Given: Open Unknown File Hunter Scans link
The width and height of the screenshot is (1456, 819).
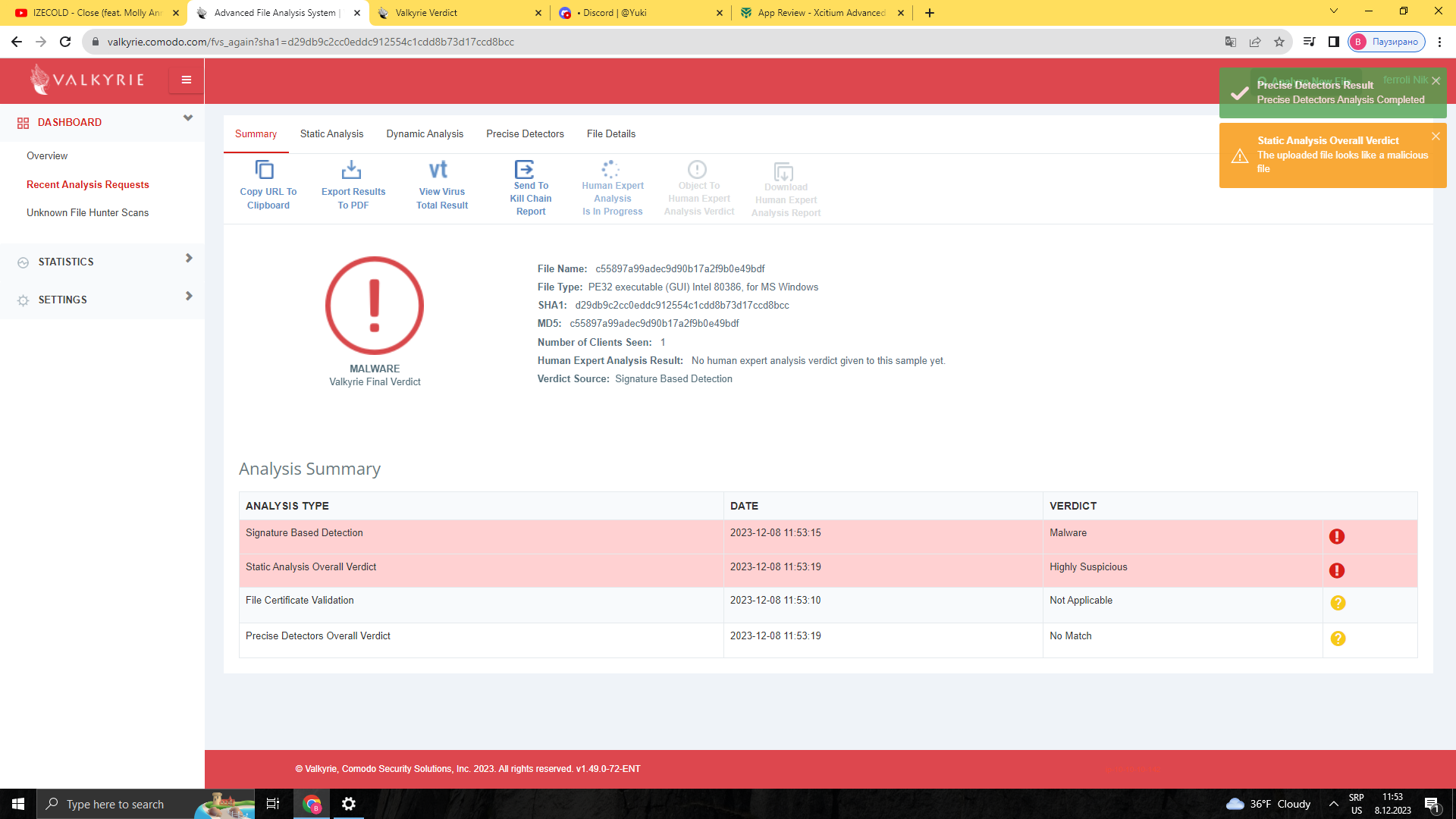Looking at the screenshot, I should pyautogui.click(x=88, y=213).
